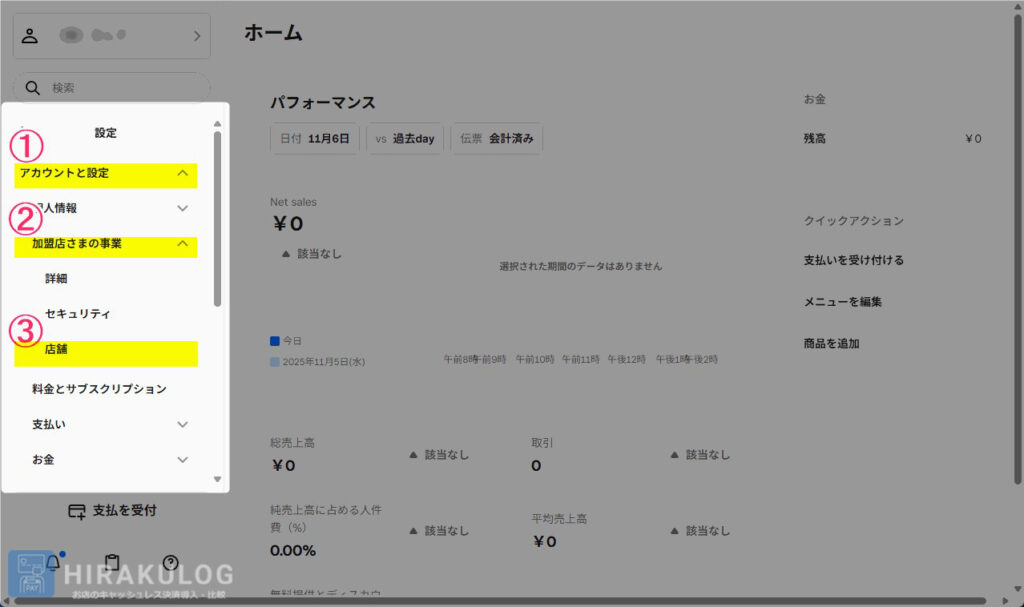Image resolution: width=1024 pixels, height=607 pixels.
Task: Collapse the アカウントと設定 section
Action: coord(182,173)
